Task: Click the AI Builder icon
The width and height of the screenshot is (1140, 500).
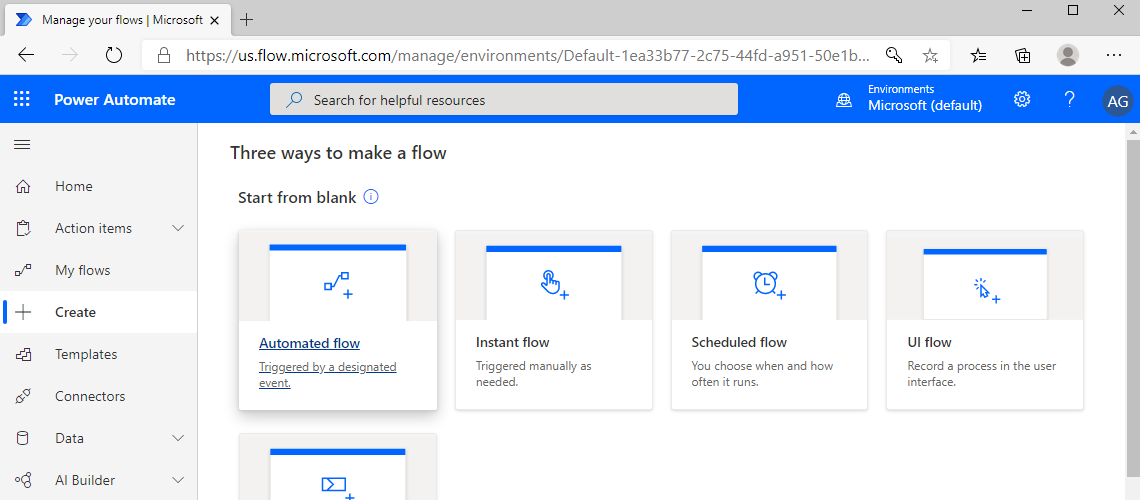Action: [x=23, y=480]
